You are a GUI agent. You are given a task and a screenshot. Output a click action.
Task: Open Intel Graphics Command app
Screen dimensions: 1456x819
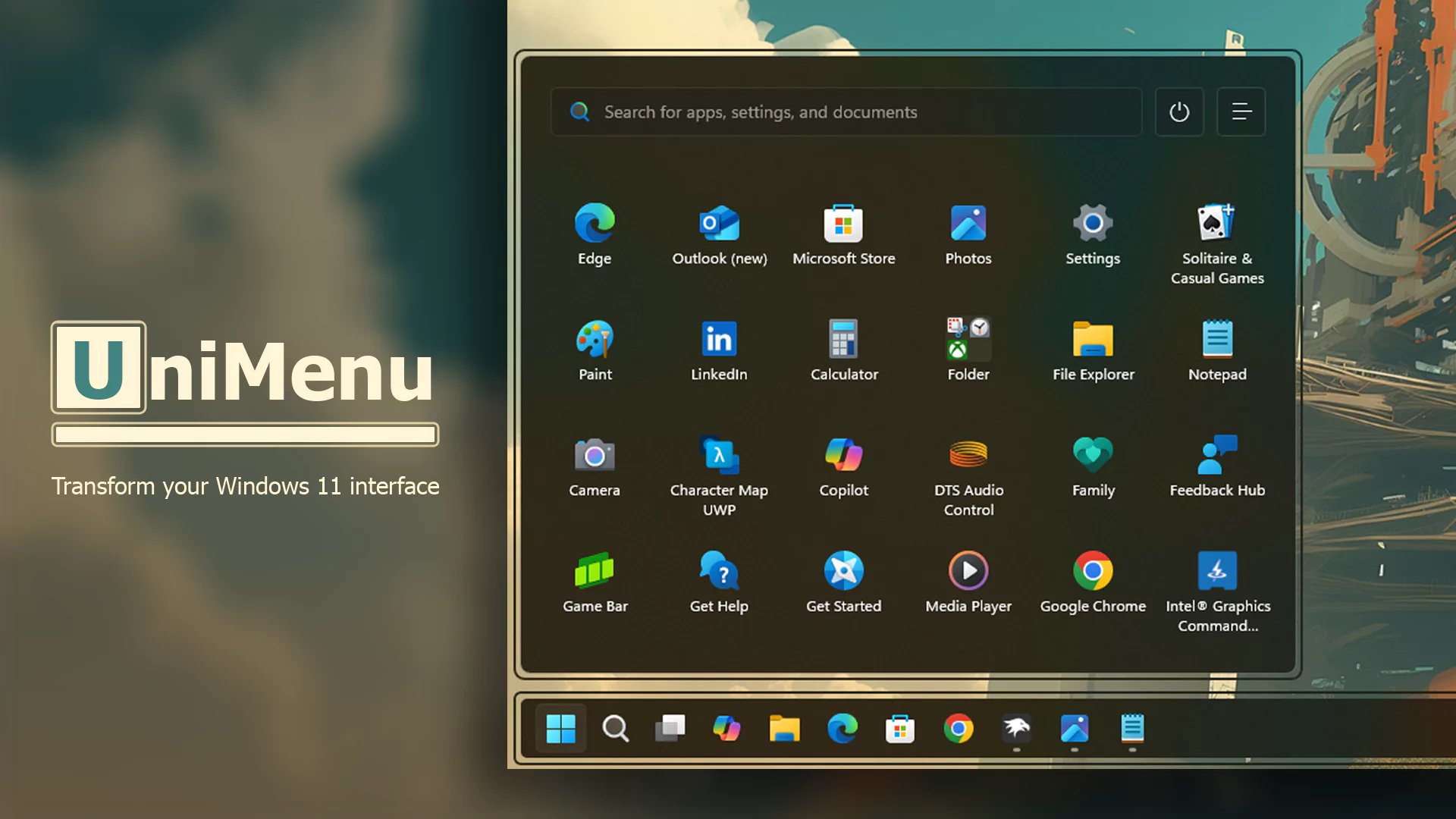click(1217, 592)
